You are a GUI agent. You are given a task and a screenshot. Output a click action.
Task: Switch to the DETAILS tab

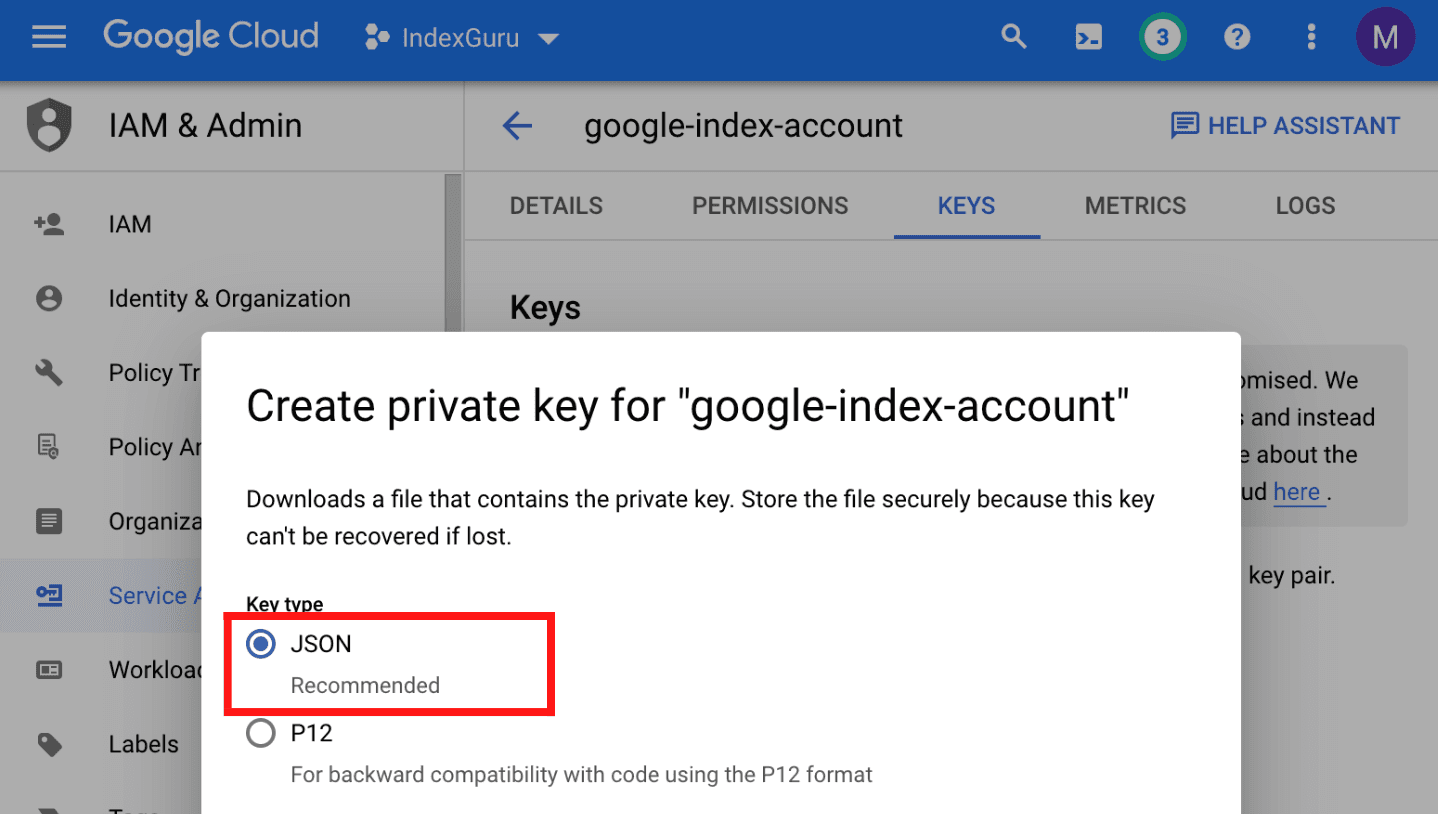tap(556, 206)
